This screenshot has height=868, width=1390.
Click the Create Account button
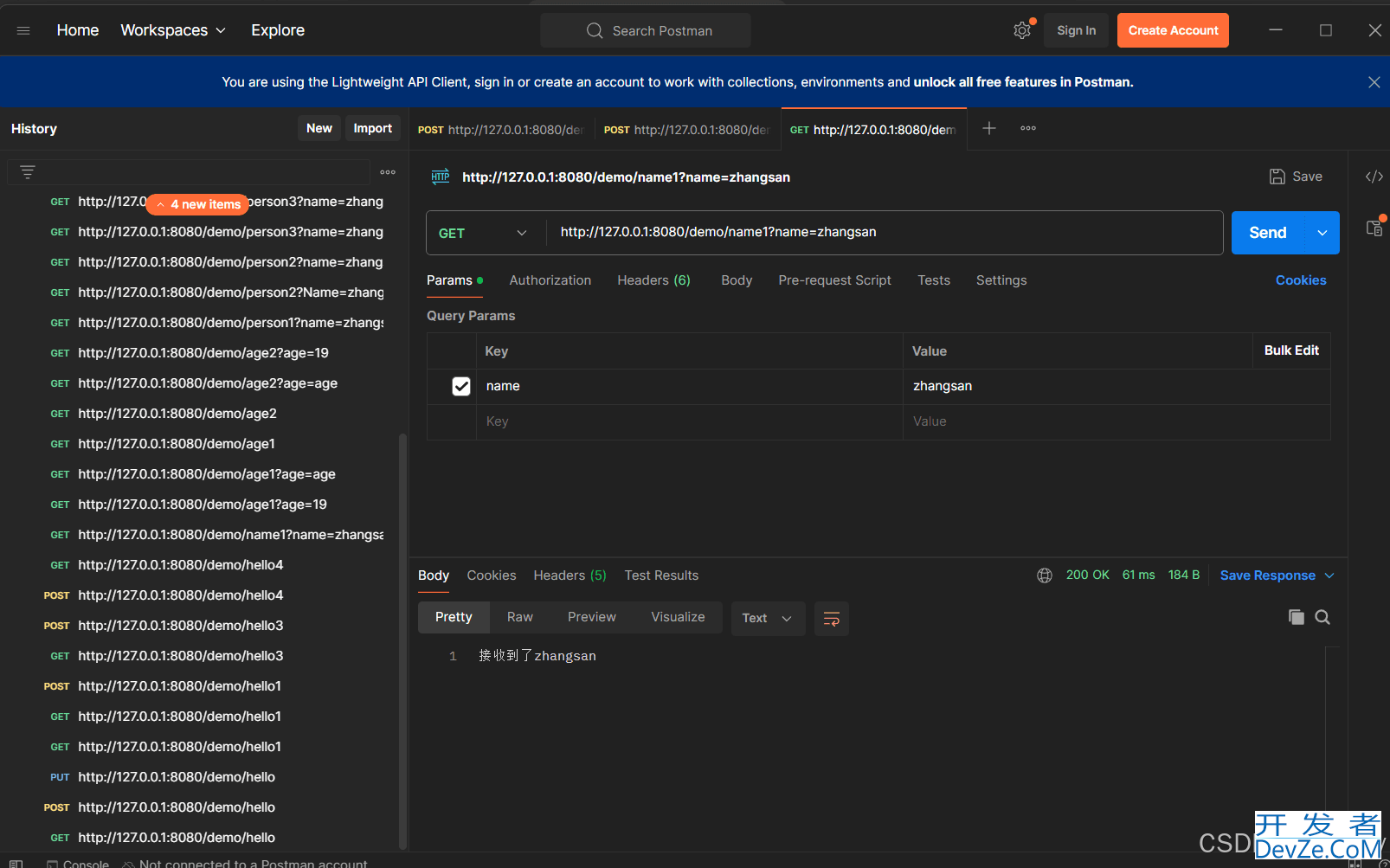click(x=1173, y=30)
